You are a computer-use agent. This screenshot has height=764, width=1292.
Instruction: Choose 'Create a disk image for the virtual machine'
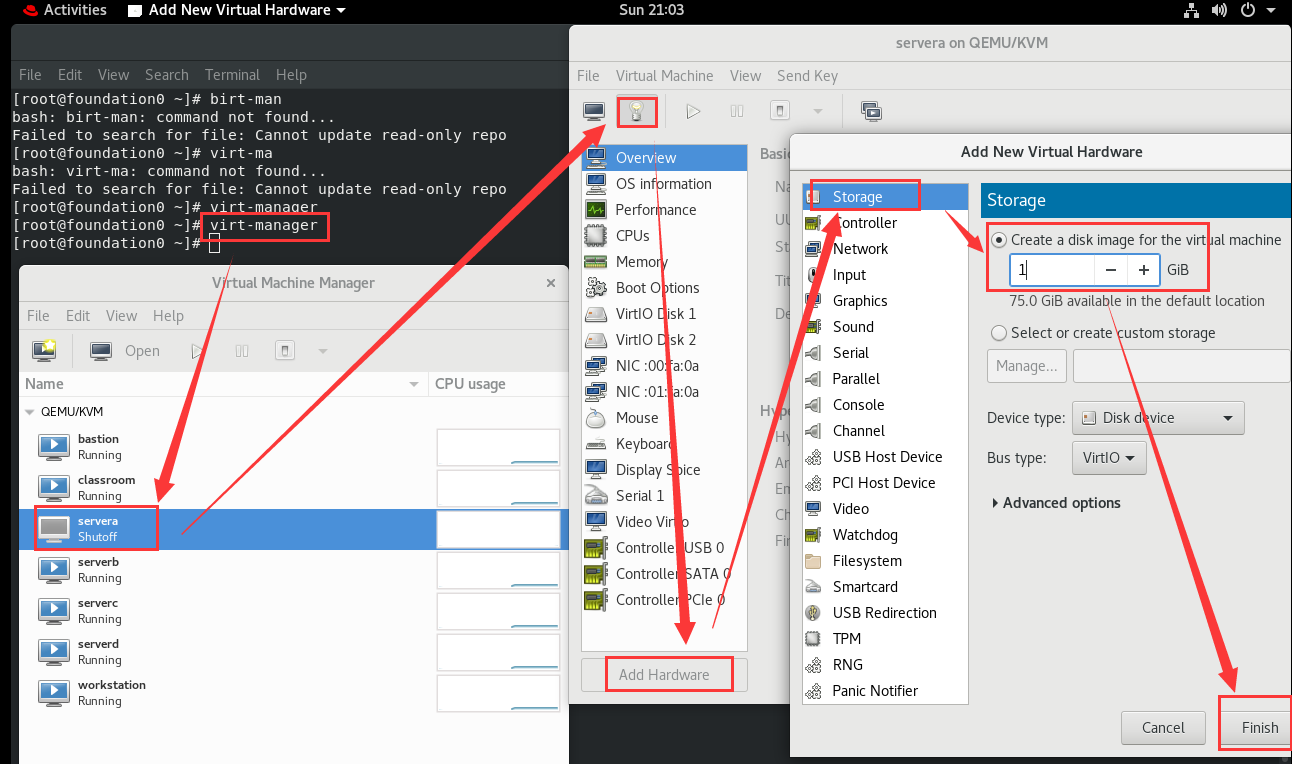1136,240
